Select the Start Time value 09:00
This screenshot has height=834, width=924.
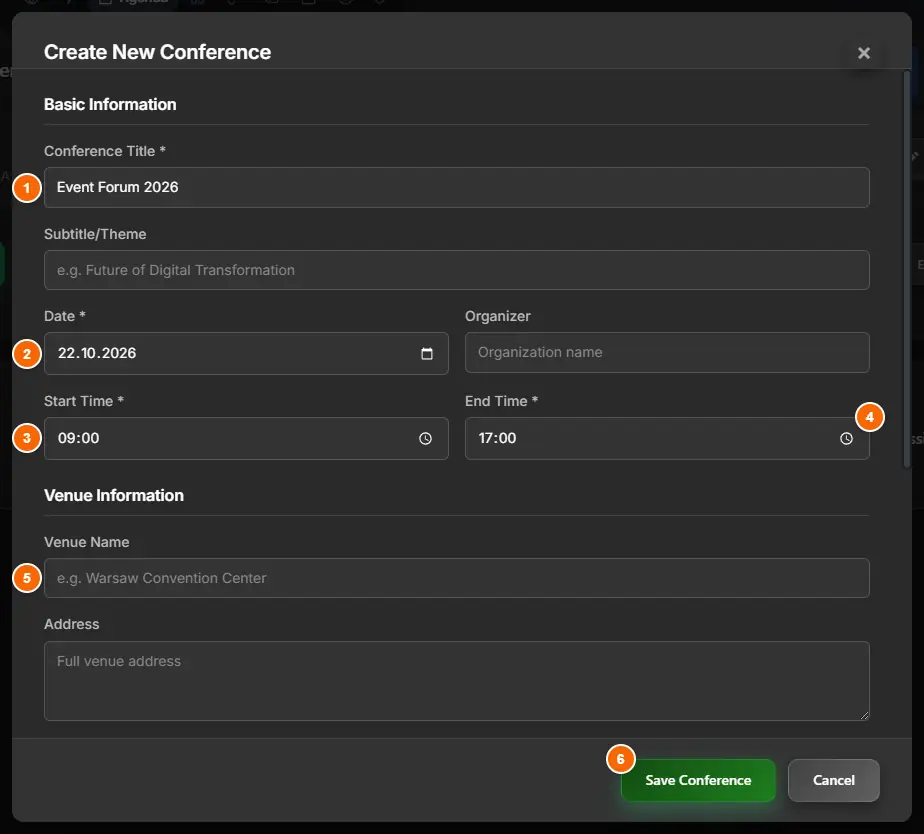click(x=78, y=439)
